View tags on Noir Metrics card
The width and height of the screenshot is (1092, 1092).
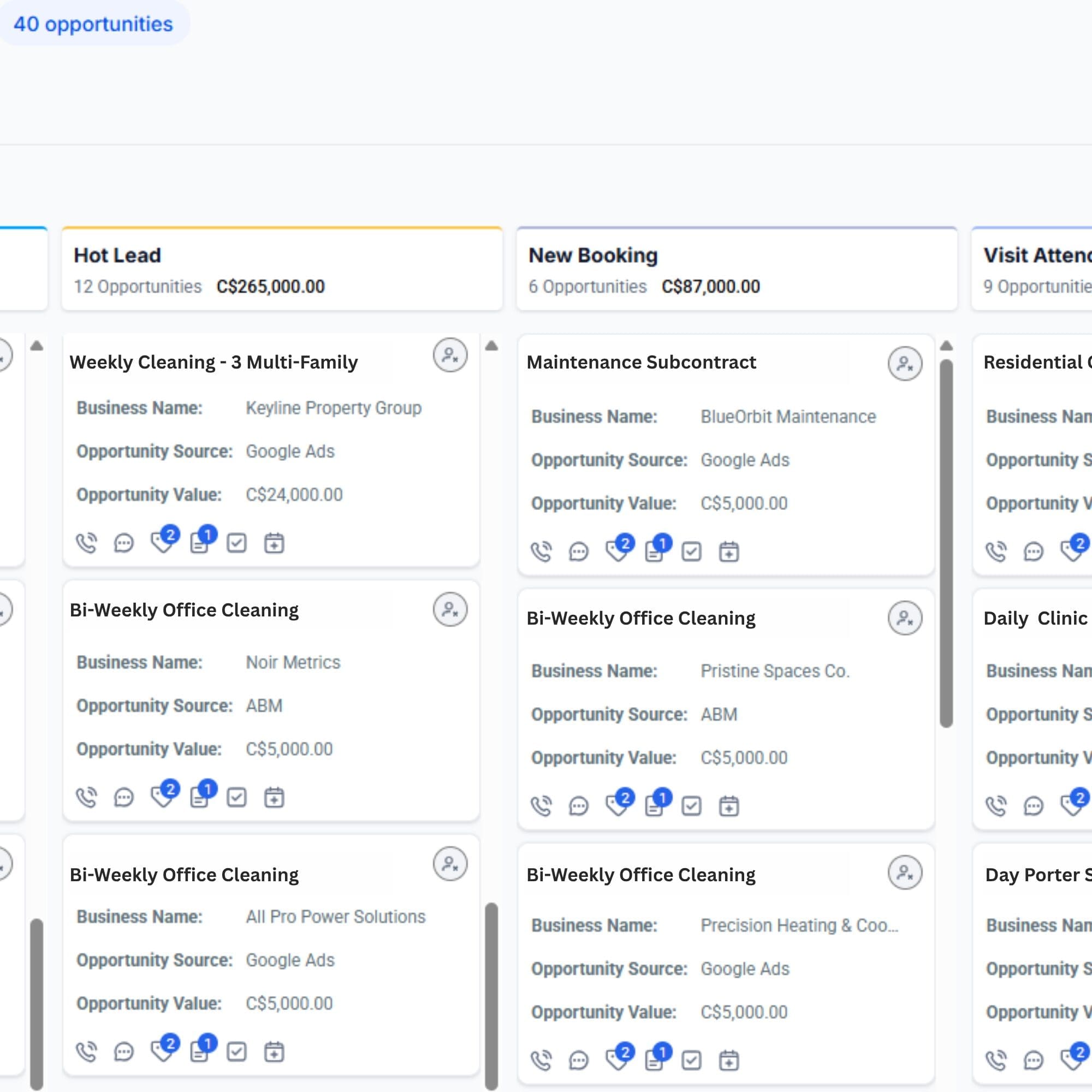point(164,794)
